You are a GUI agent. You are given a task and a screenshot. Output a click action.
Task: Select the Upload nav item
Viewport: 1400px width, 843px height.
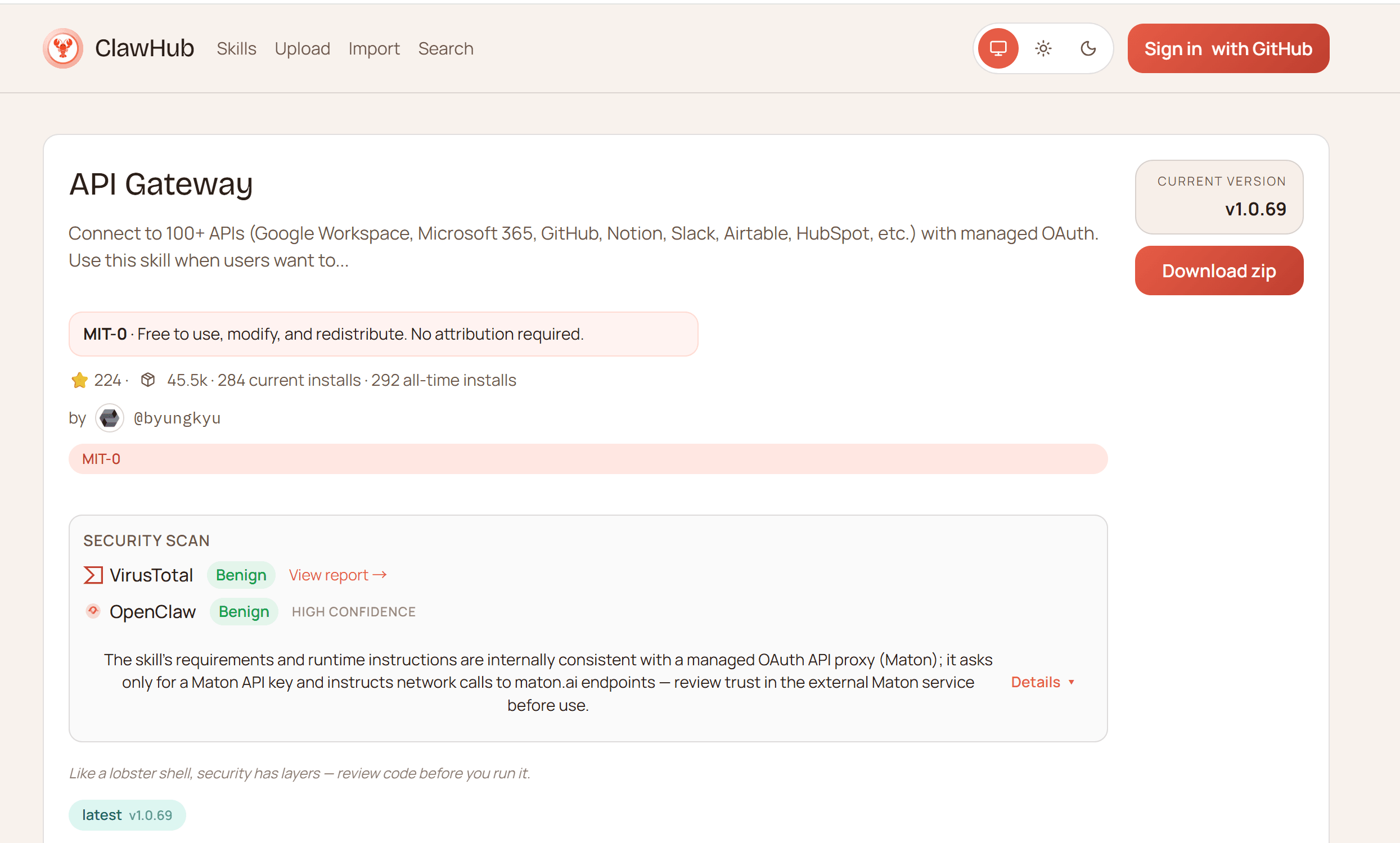pos(302,48)
